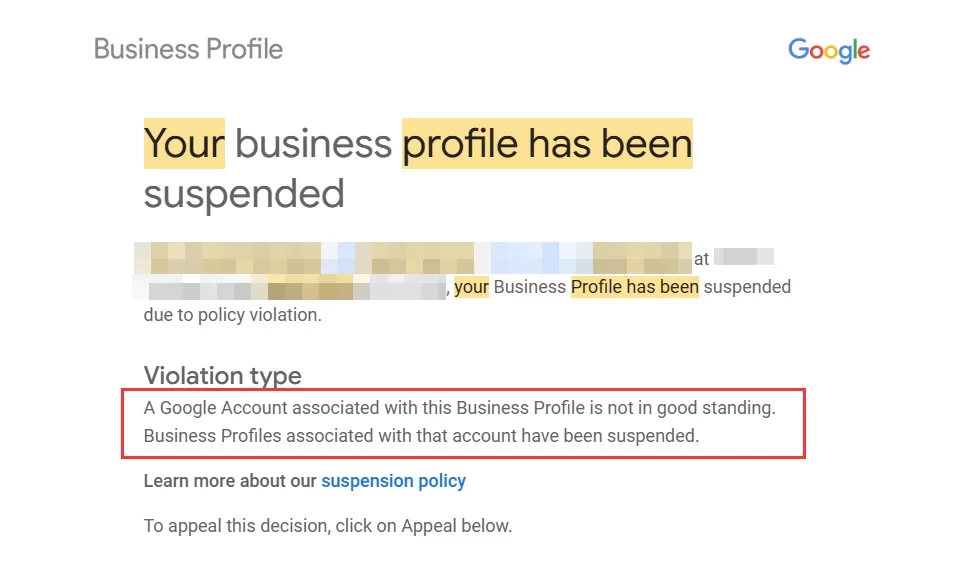
Task: Click "suspended" in the body paragraph
Action: tap(747, 287)
